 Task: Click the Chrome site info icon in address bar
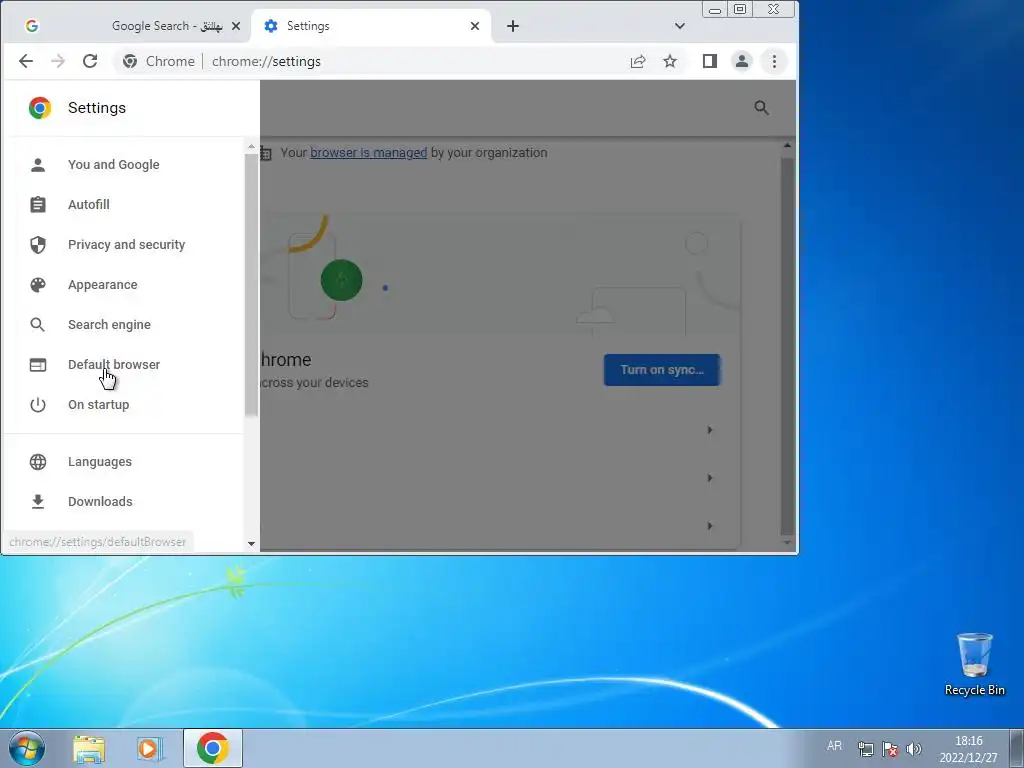(x=130, y=61)
